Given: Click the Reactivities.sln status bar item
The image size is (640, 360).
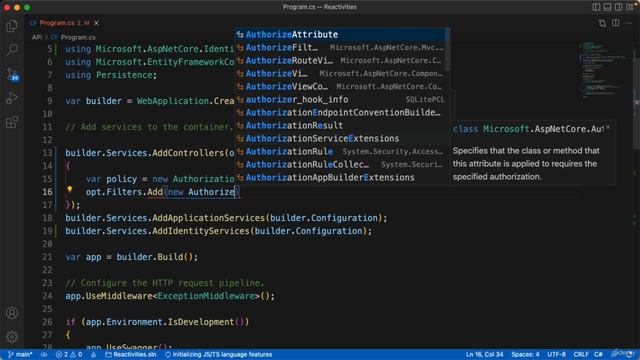Looking at the screenshot, I should click(131, 354).
